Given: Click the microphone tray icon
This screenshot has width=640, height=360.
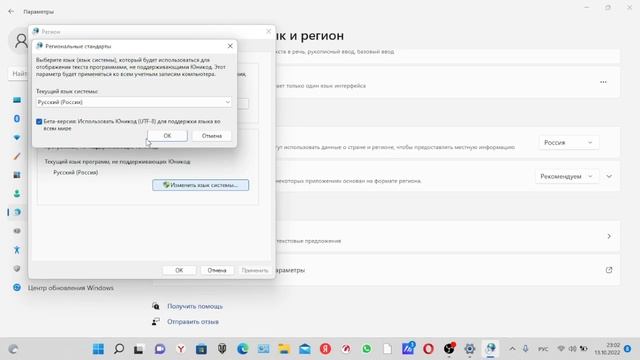Looking at the screenshot, I should tap(525, 349).
